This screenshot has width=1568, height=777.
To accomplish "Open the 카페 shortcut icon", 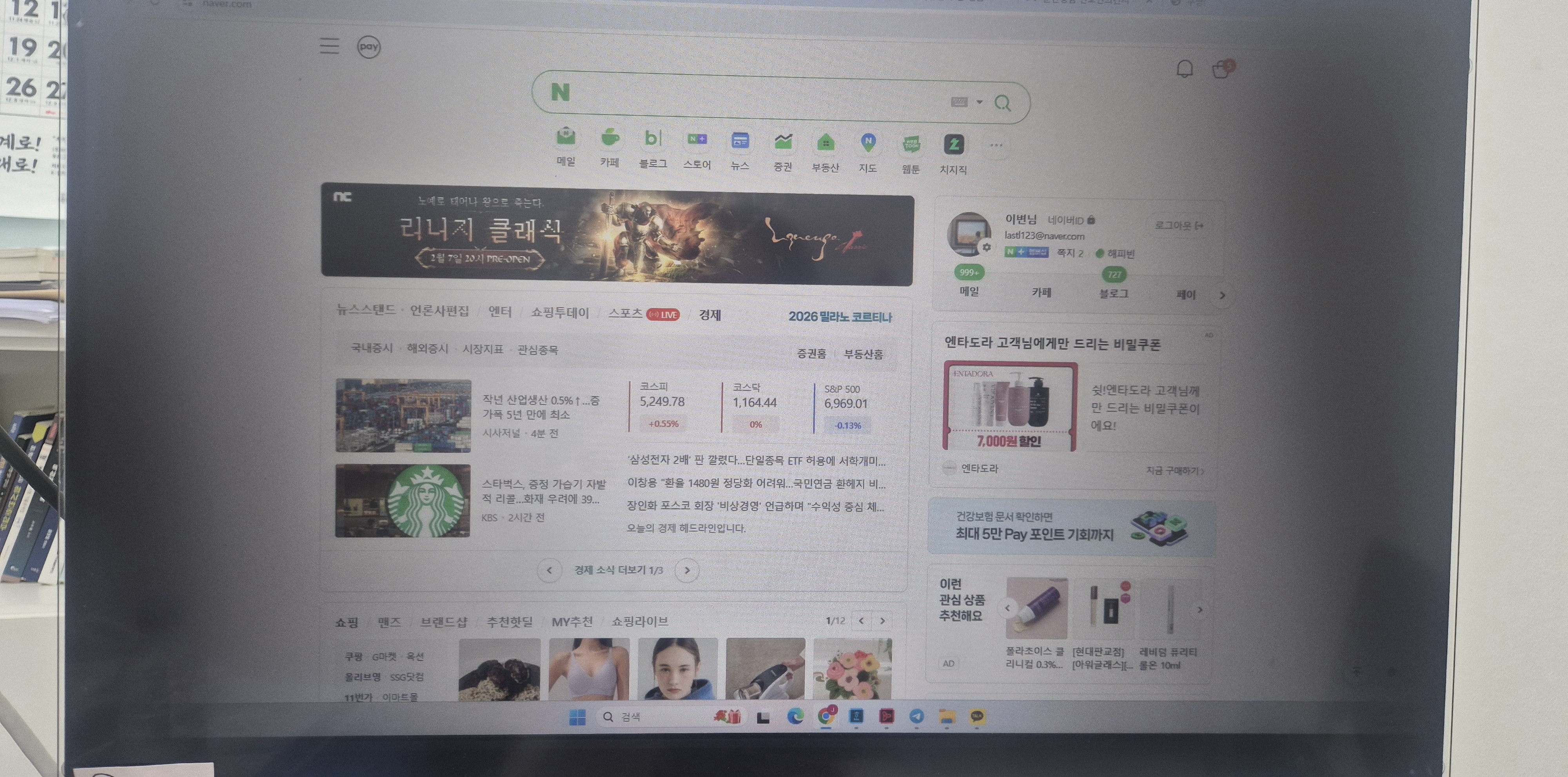I will (x=609, y=138).
